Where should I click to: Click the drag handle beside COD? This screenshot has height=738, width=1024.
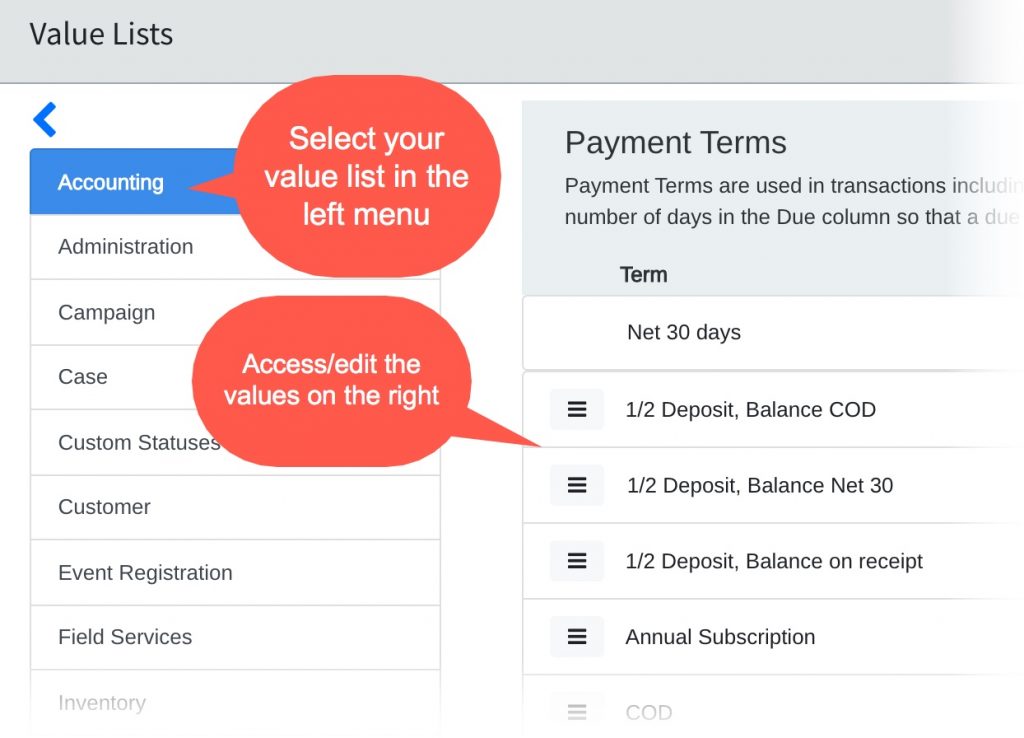click(576, 711)
